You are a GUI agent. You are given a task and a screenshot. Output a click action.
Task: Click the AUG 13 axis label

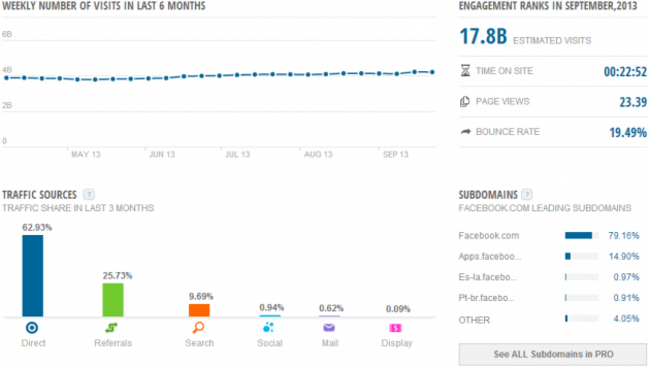click(318, 154)
